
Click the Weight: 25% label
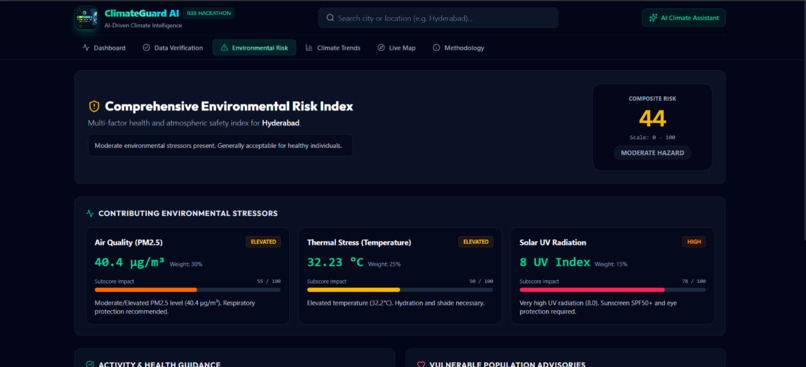(x=384, y=264)
